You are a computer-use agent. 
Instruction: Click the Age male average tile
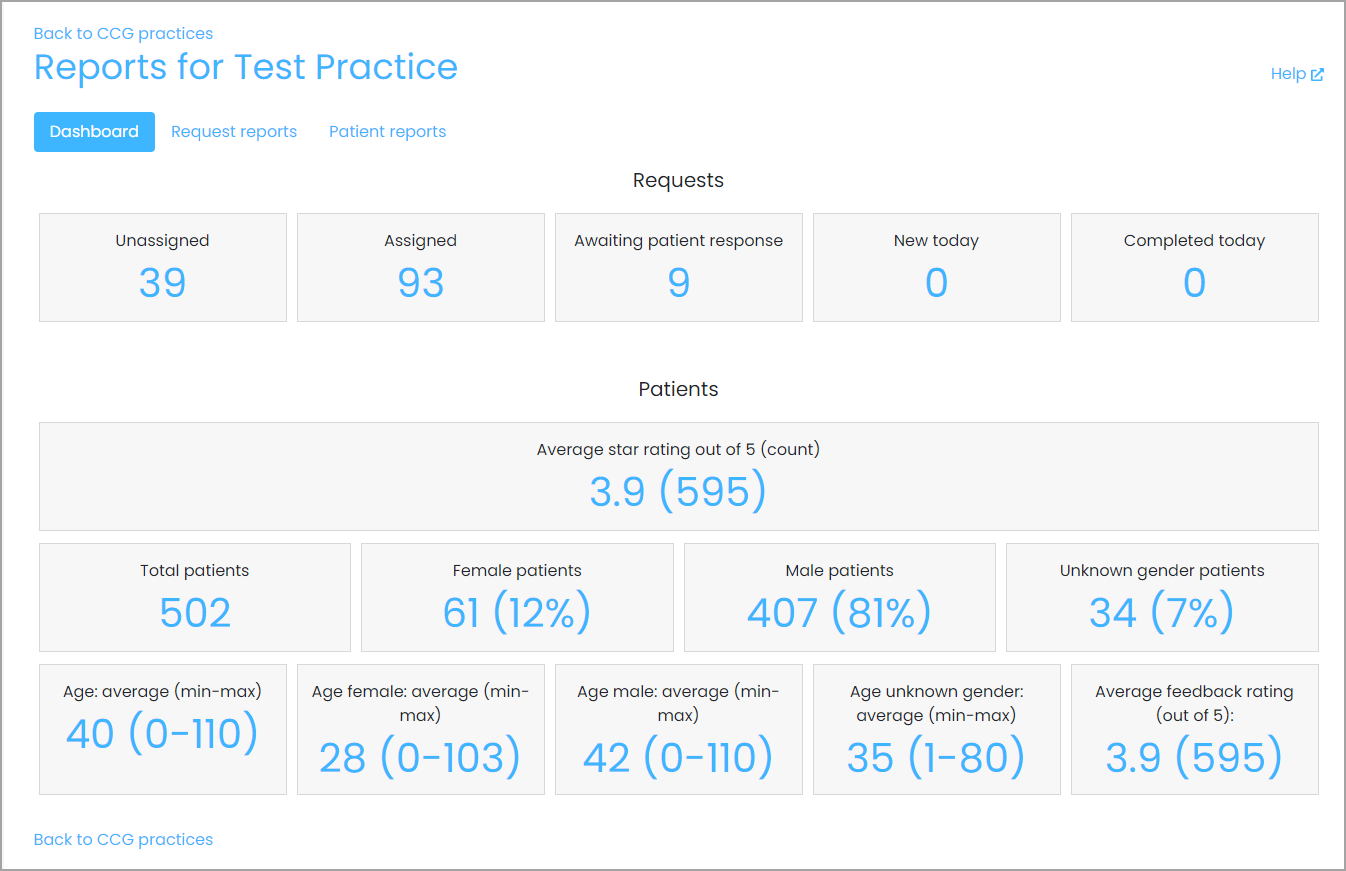pos(679,730)
